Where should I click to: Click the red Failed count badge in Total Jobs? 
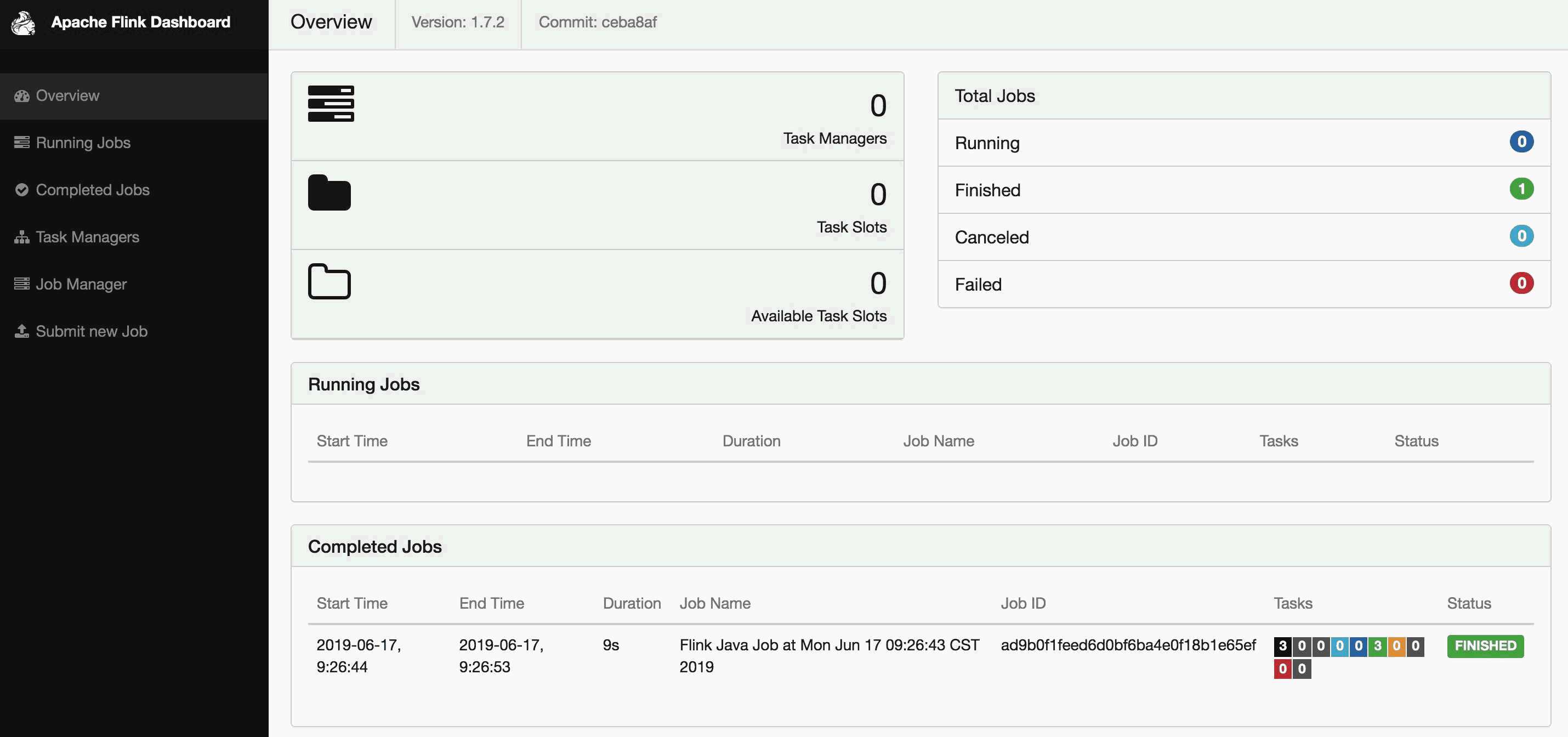(x=1521, y=283)
